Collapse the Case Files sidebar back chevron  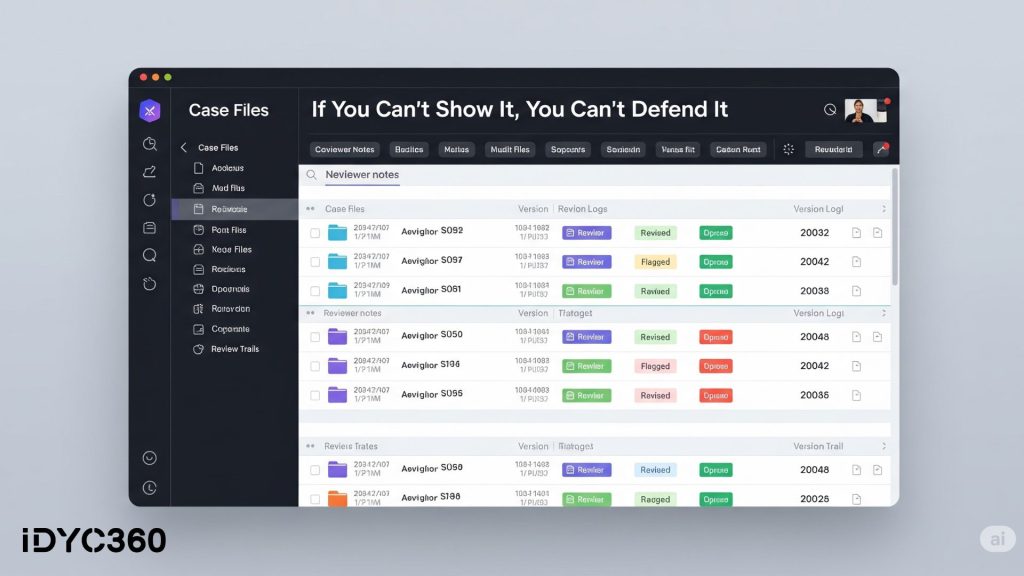pos(183,148)
